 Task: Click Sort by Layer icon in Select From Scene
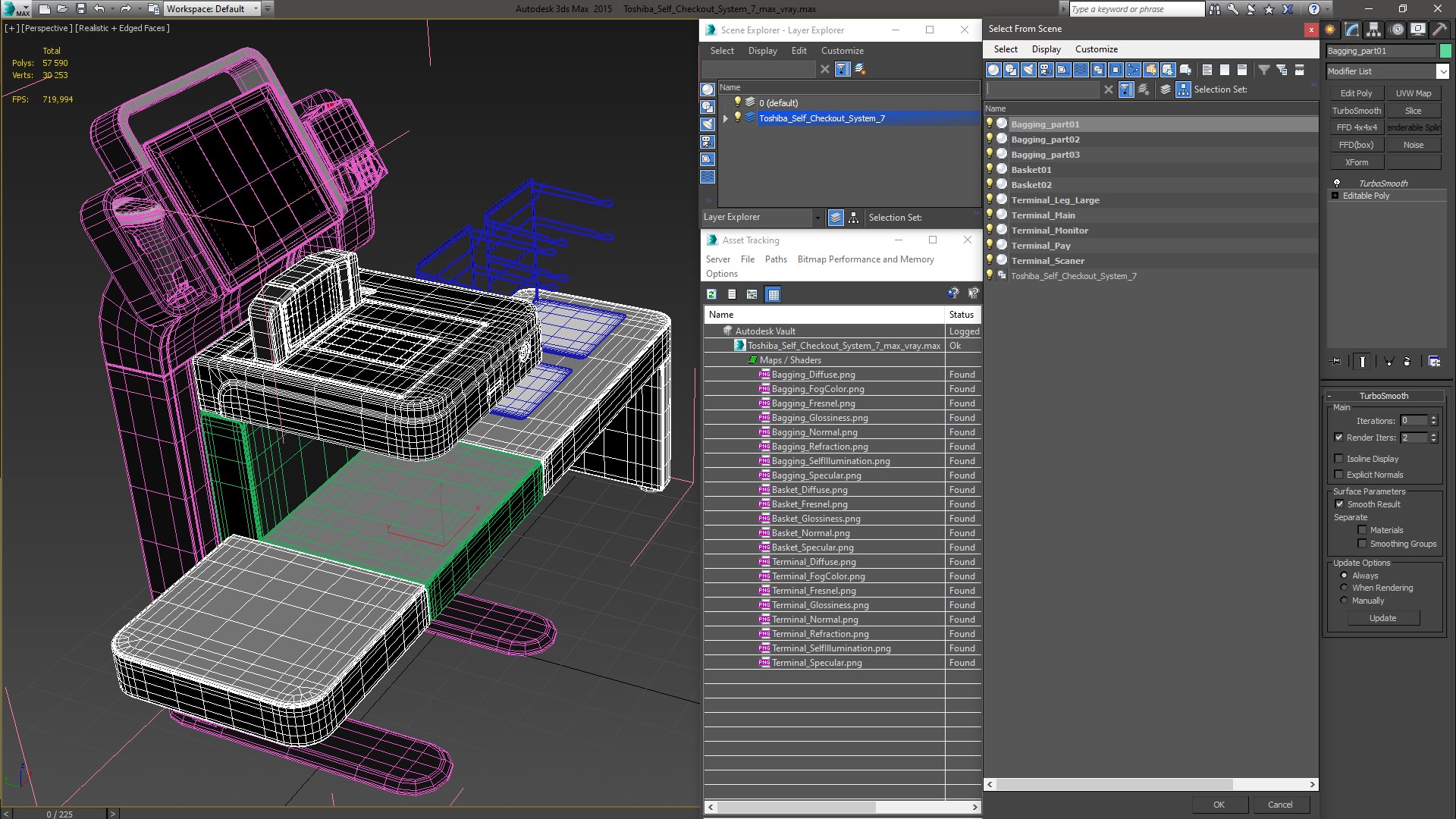[1166, 89]
